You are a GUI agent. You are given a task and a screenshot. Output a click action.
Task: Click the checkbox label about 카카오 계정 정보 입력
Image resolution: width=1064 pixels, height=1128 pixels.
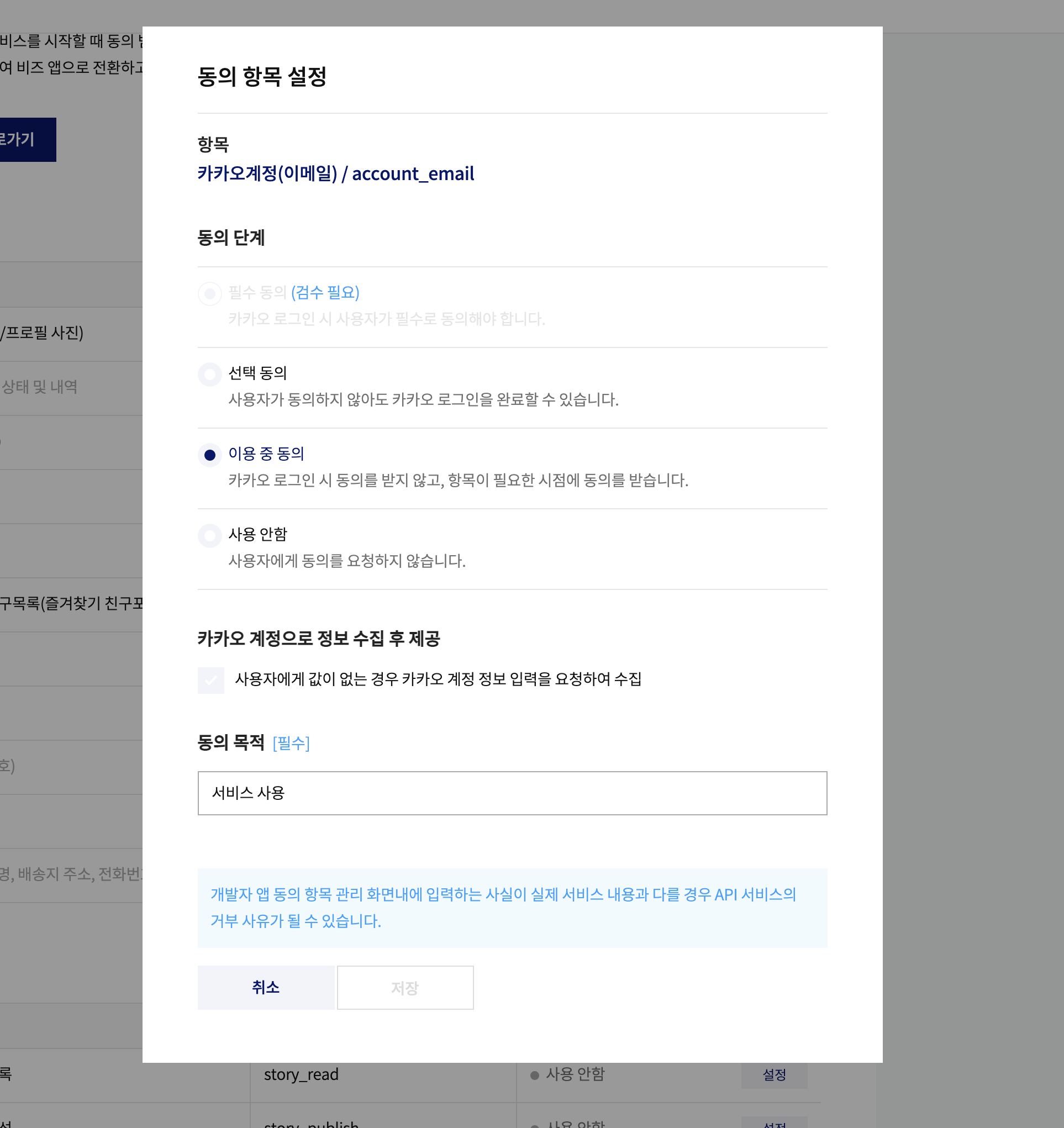[438, 679]
